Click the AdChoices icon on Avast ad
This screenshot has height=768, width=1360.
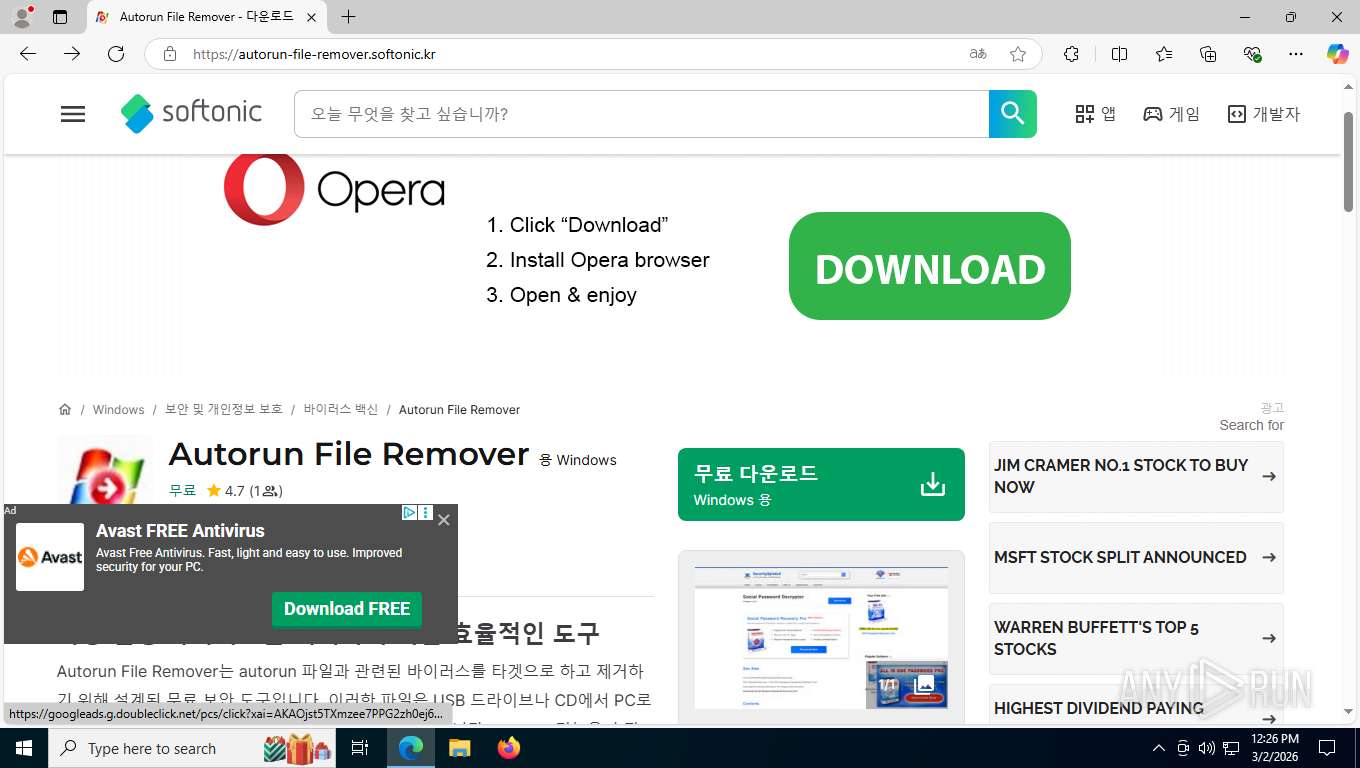click(x=409, y=513)
